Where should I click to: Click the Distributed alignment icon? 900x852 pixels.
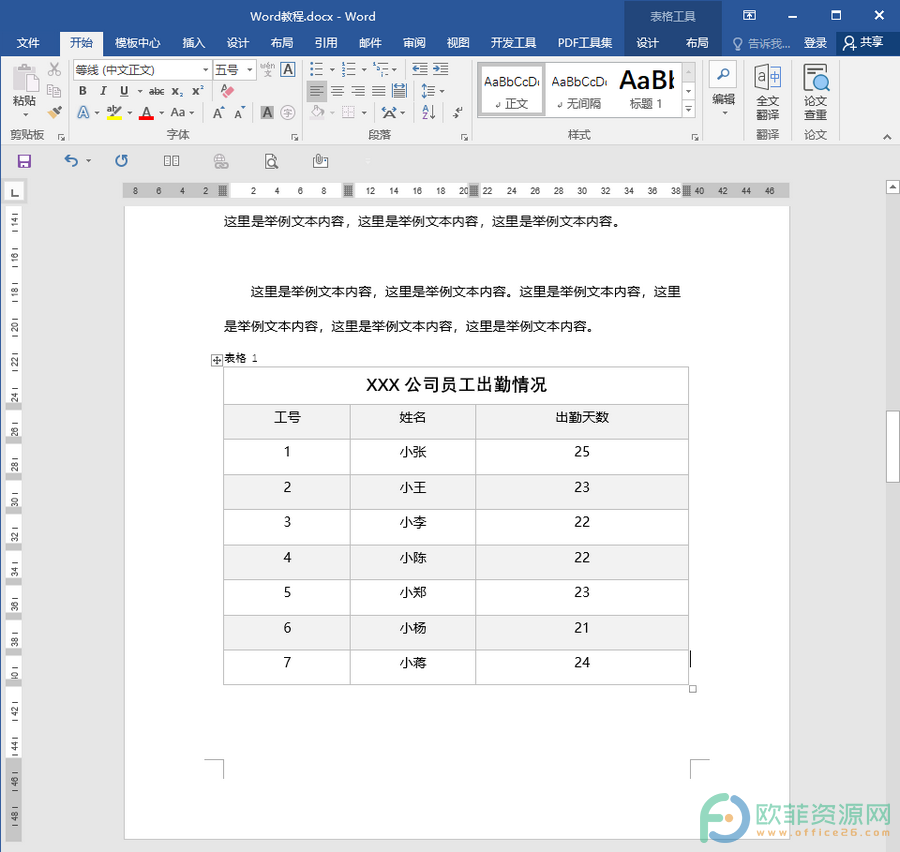[x=399, y=91]
